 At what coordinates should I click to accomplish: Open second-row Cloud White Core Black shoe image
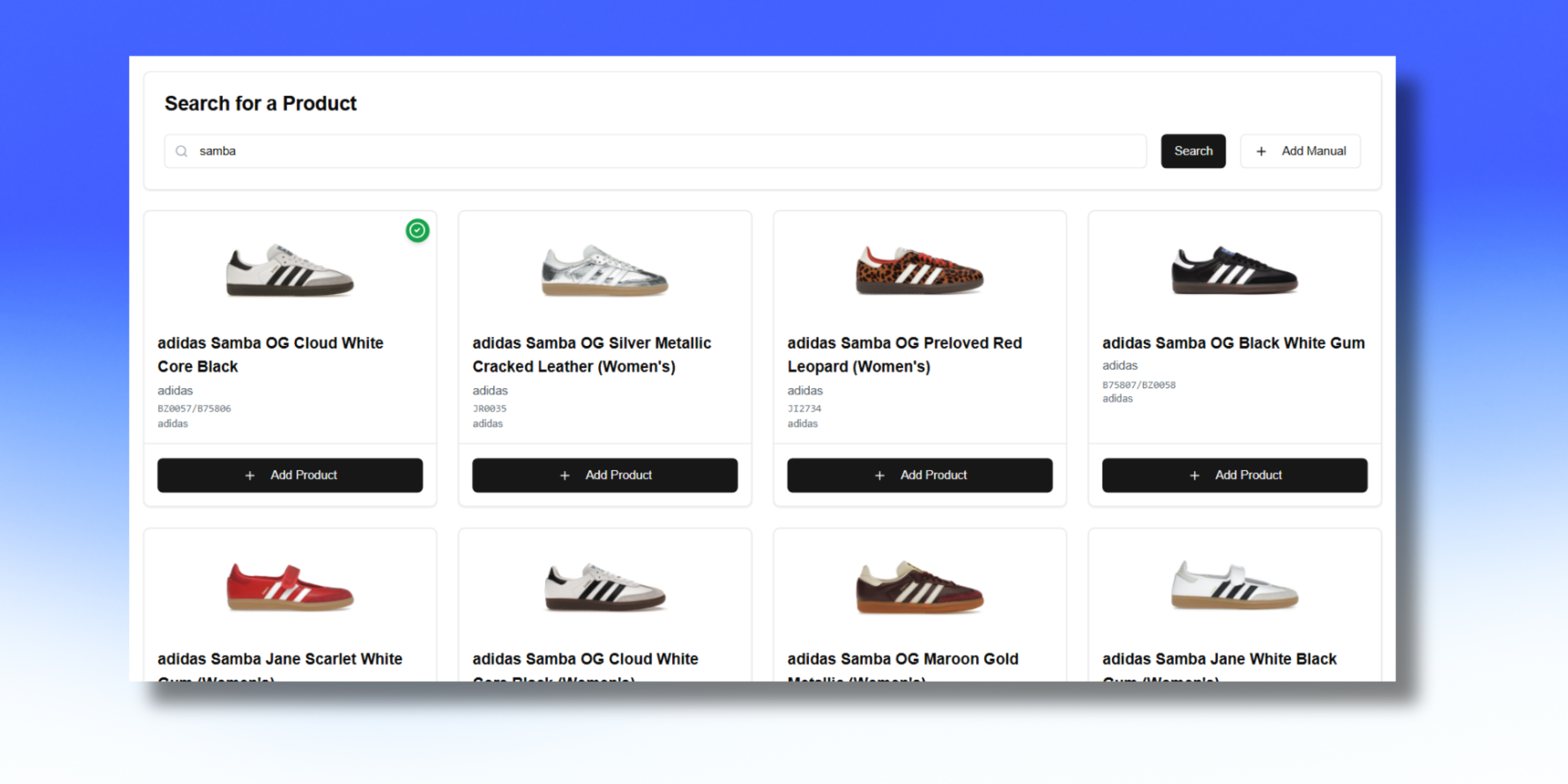click(605, 587)
